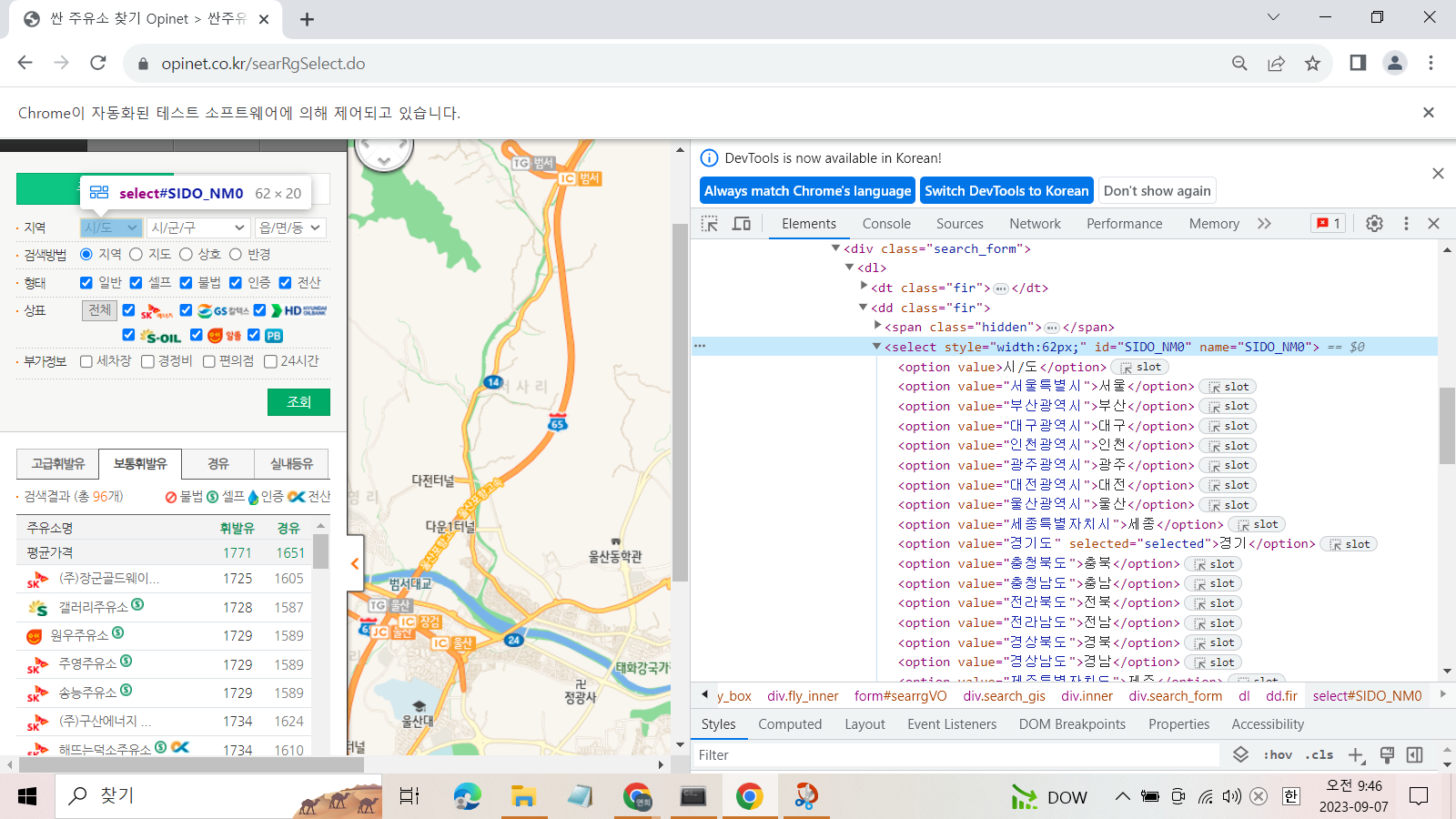This screenshot has height=819, width=1456.
Task: Toggle the device toolbar icon
Action: (742, 224)
